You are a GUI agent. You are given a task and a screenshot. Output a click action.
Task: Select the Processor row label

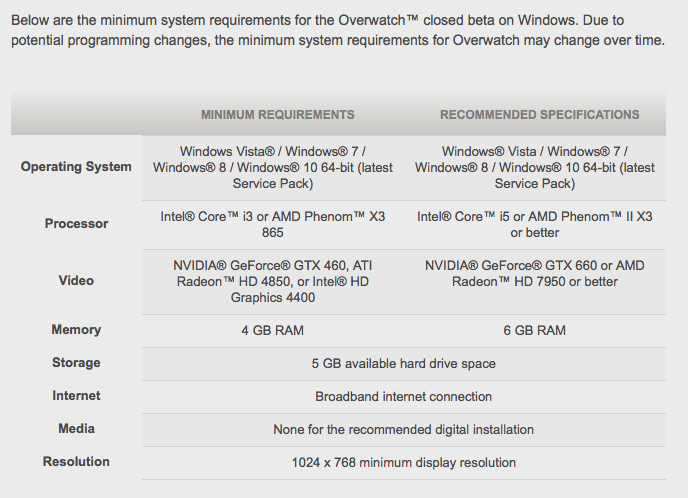coord(76,224)
